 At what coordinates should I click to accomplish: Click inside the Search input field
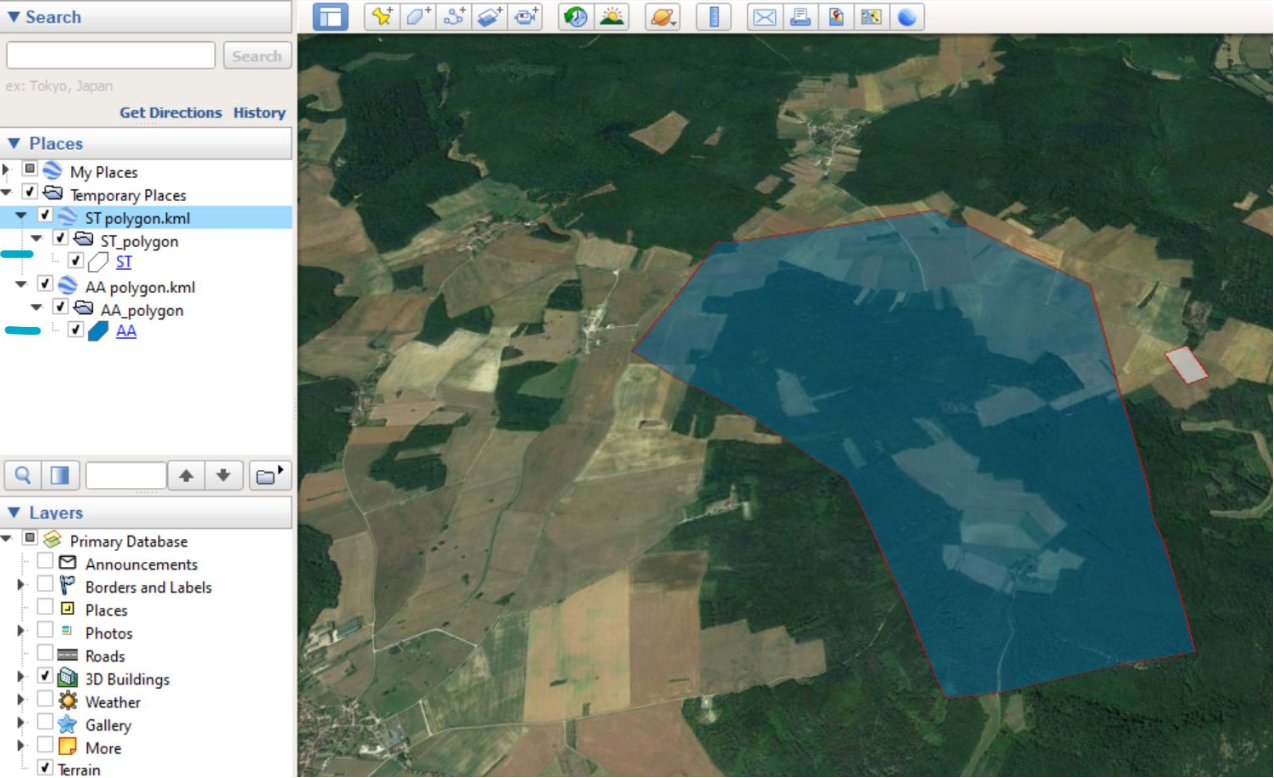coord(110,55)
